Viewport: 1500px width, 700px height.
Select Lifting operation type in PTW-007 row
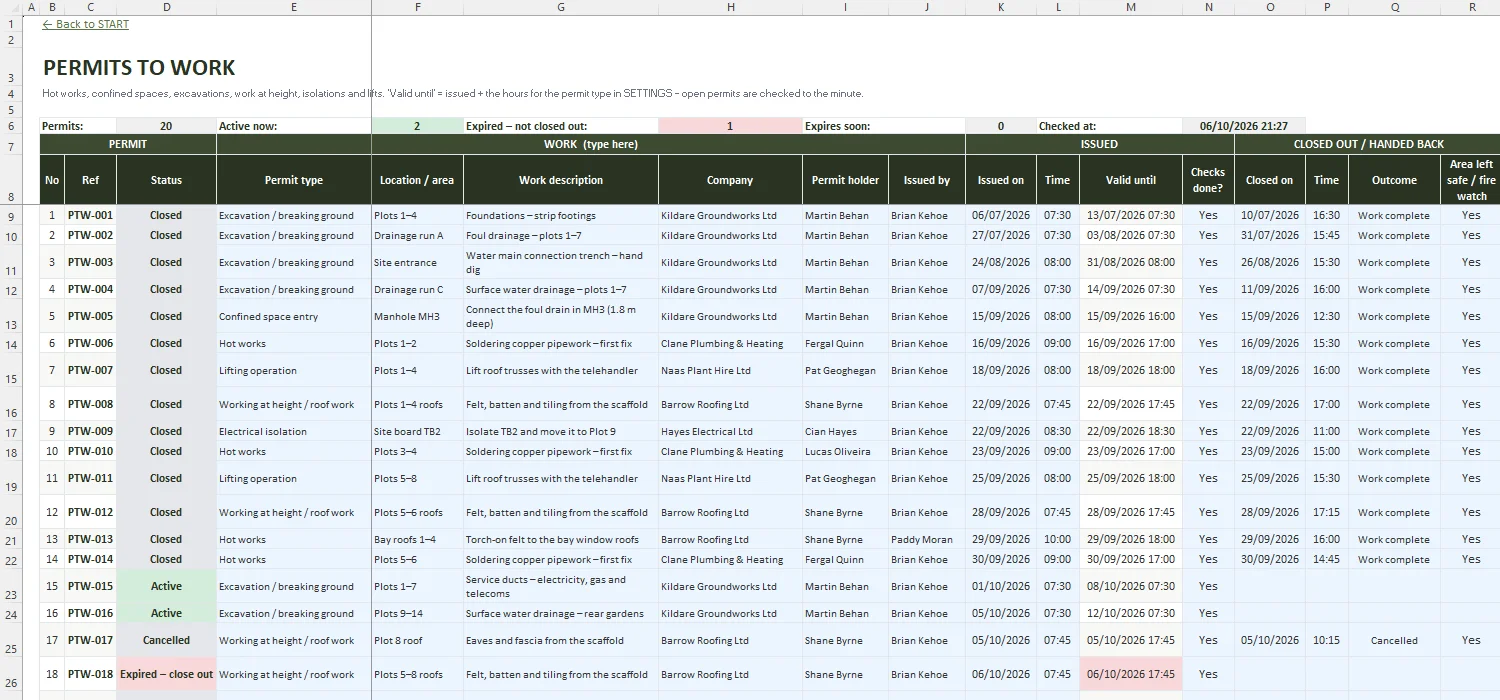point(294,370)
